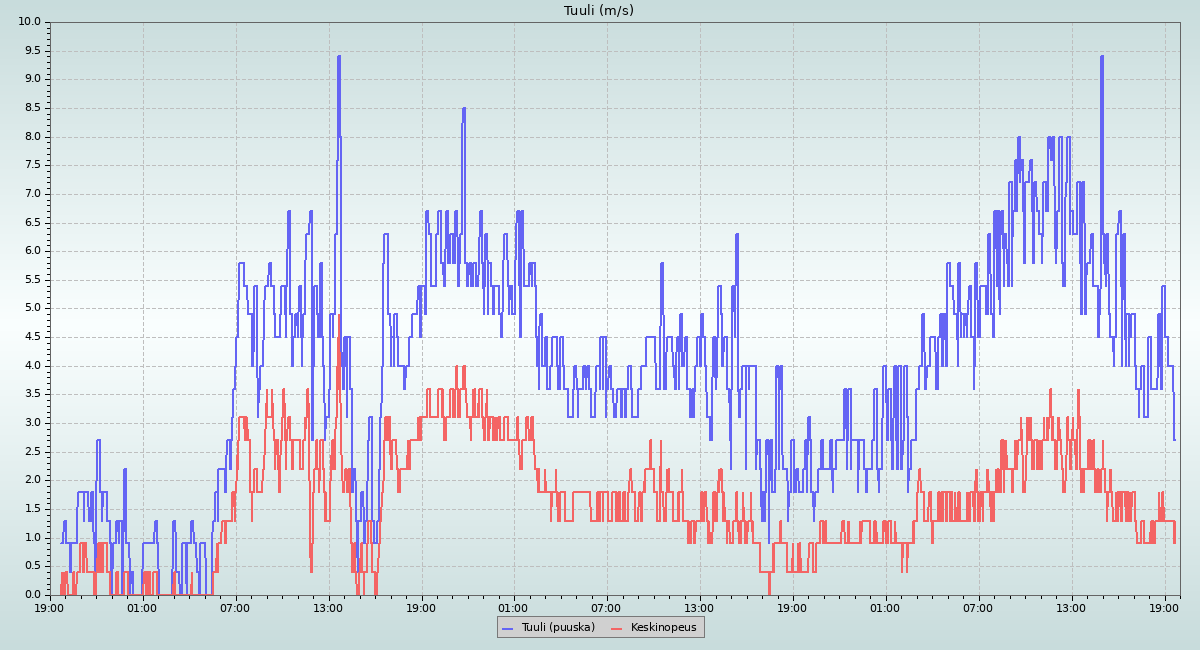Click the 6.5 label on the y-axis

(33, 222)
